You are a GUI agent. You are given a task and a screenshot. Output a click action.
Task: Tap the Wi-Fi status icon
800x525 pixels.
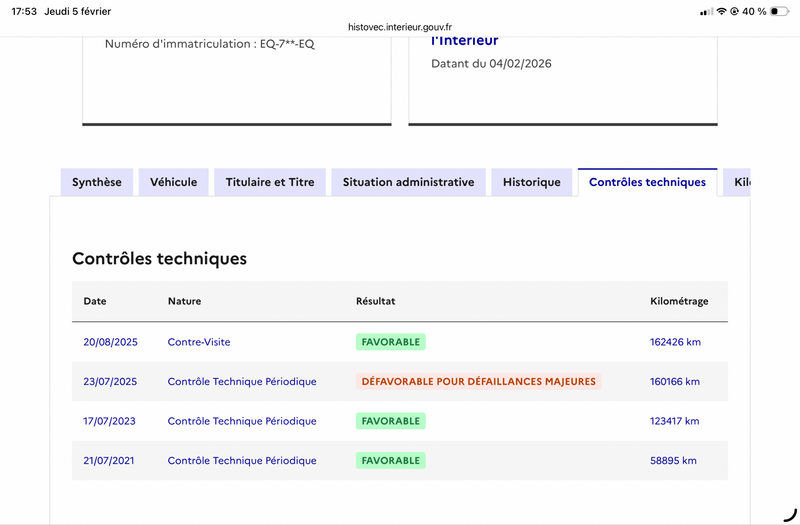point(721,11)
